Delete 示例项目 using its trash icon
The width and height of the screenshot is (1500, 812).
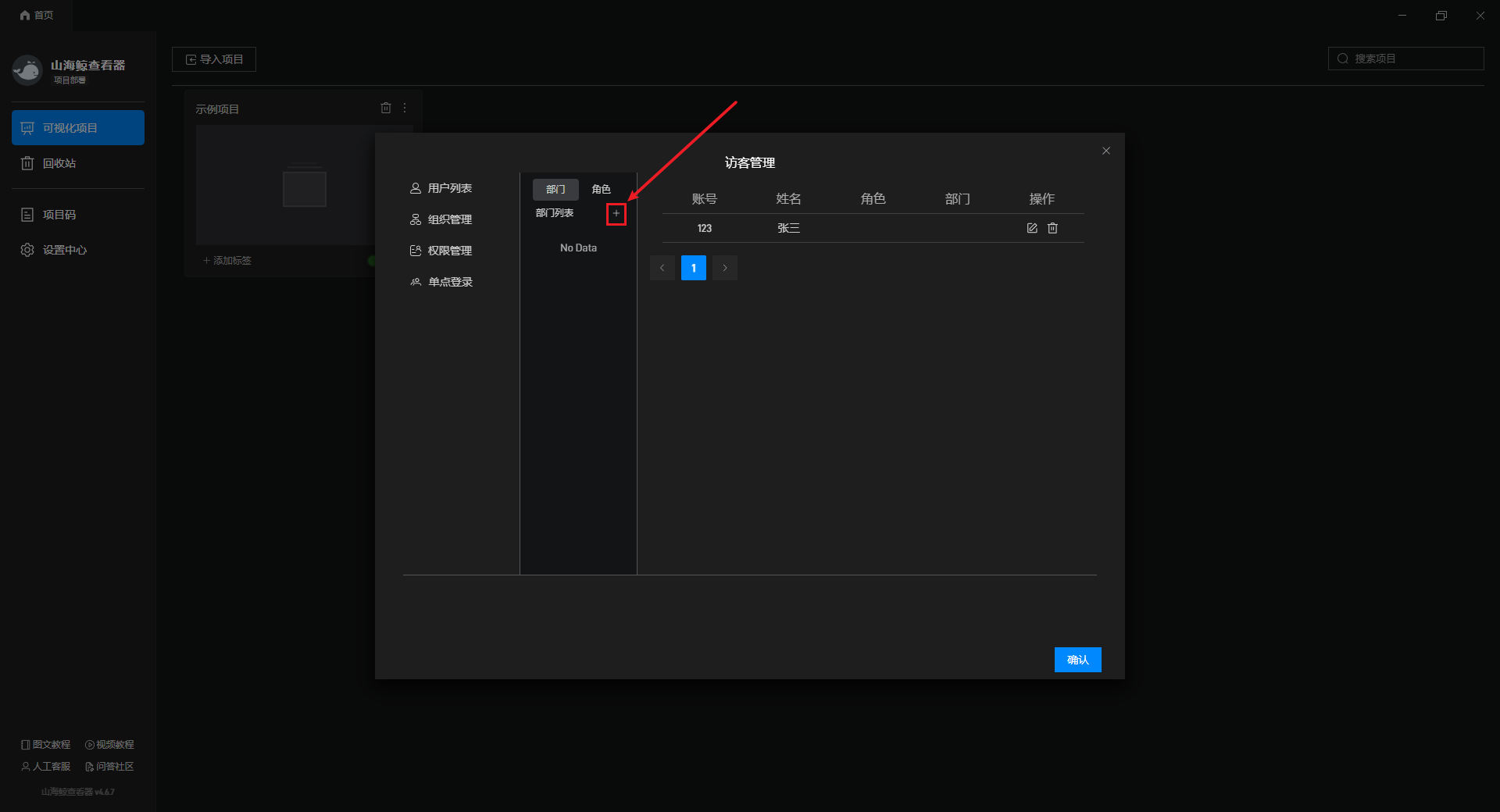click(x=385, y=109)
